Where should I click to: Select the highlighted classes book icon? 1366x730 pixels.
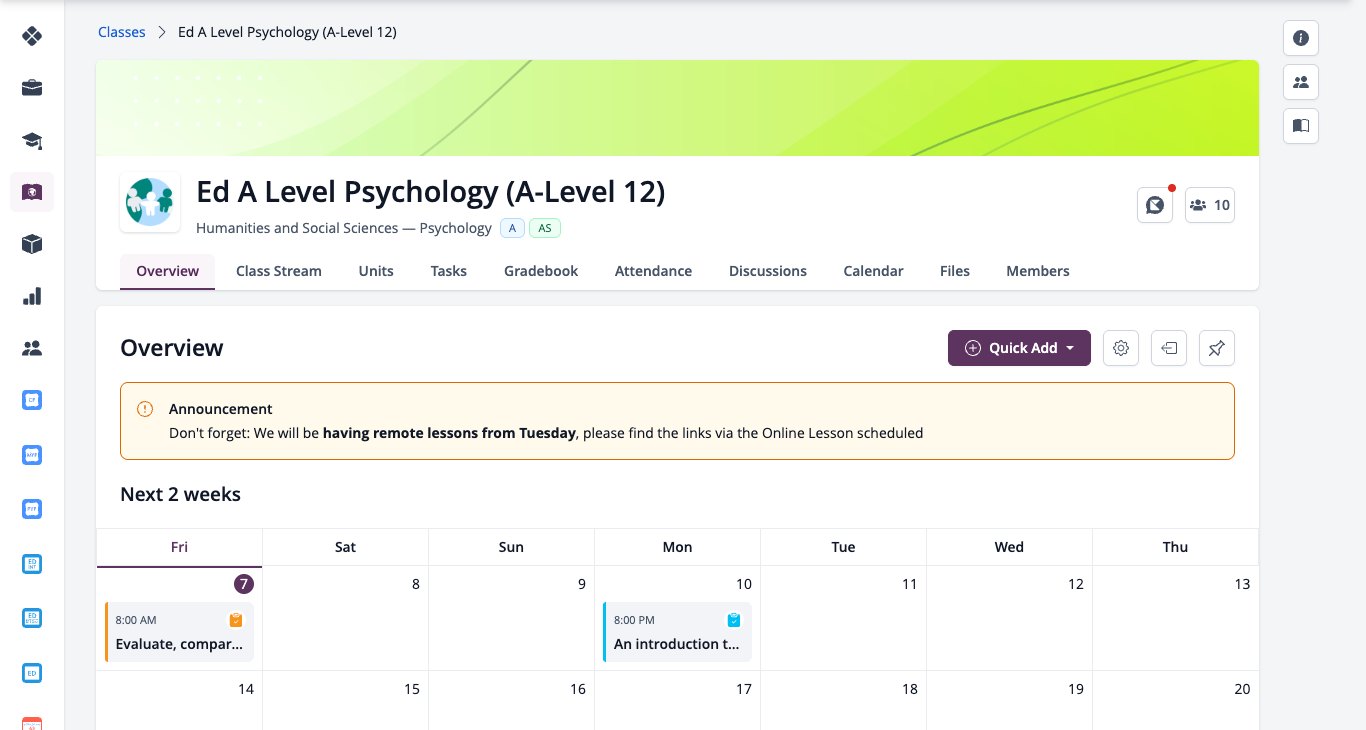pos(32,192)
